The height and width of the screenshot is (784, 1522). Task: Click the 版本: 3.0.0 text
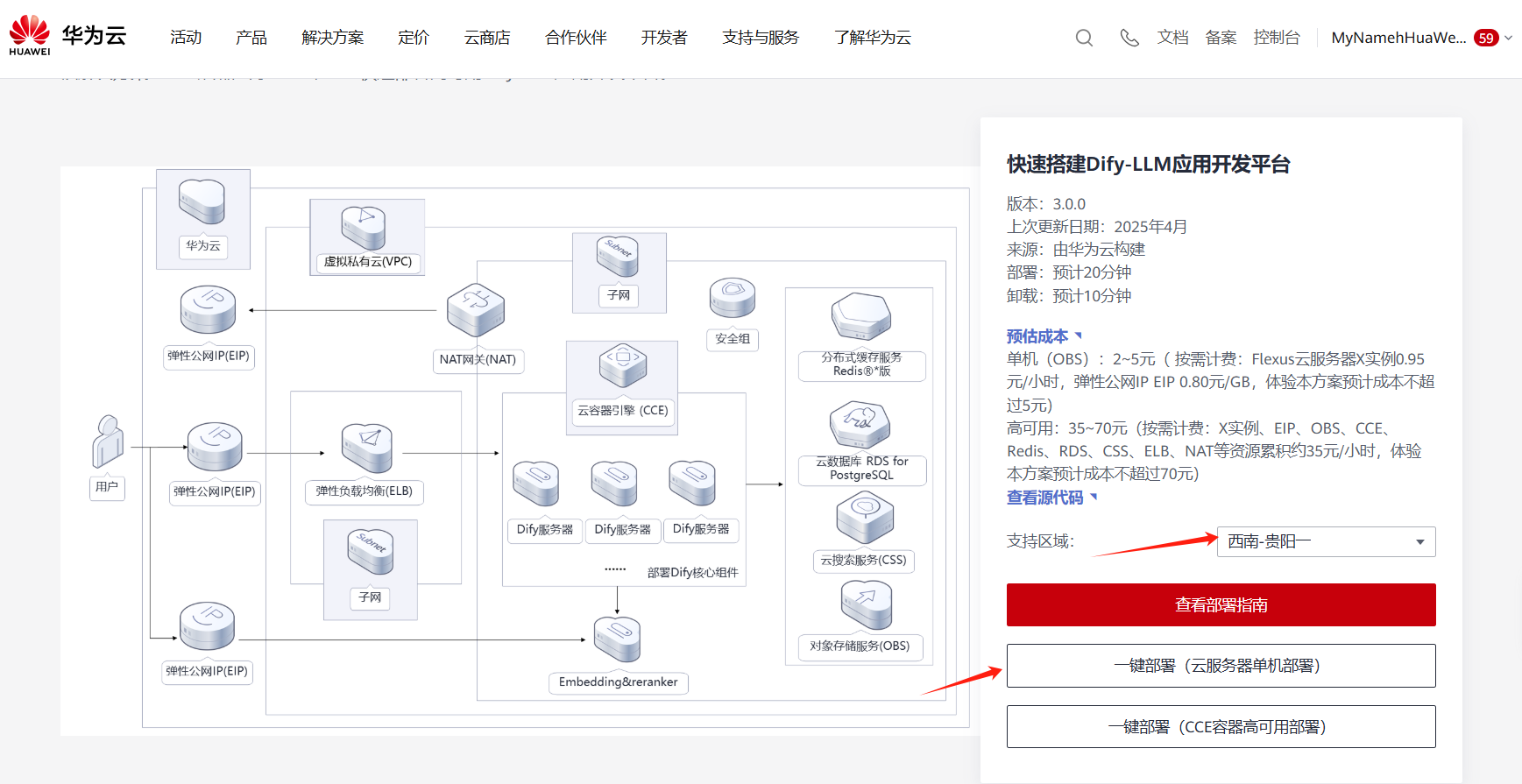pos(1046,204)
